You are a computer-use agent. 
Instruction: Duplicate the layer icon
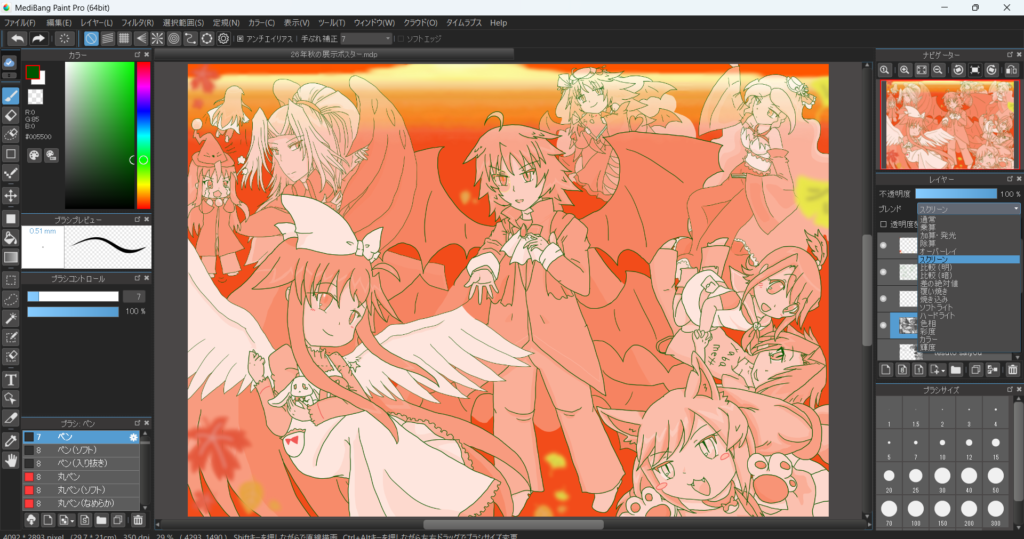click(x=975, y=370)
